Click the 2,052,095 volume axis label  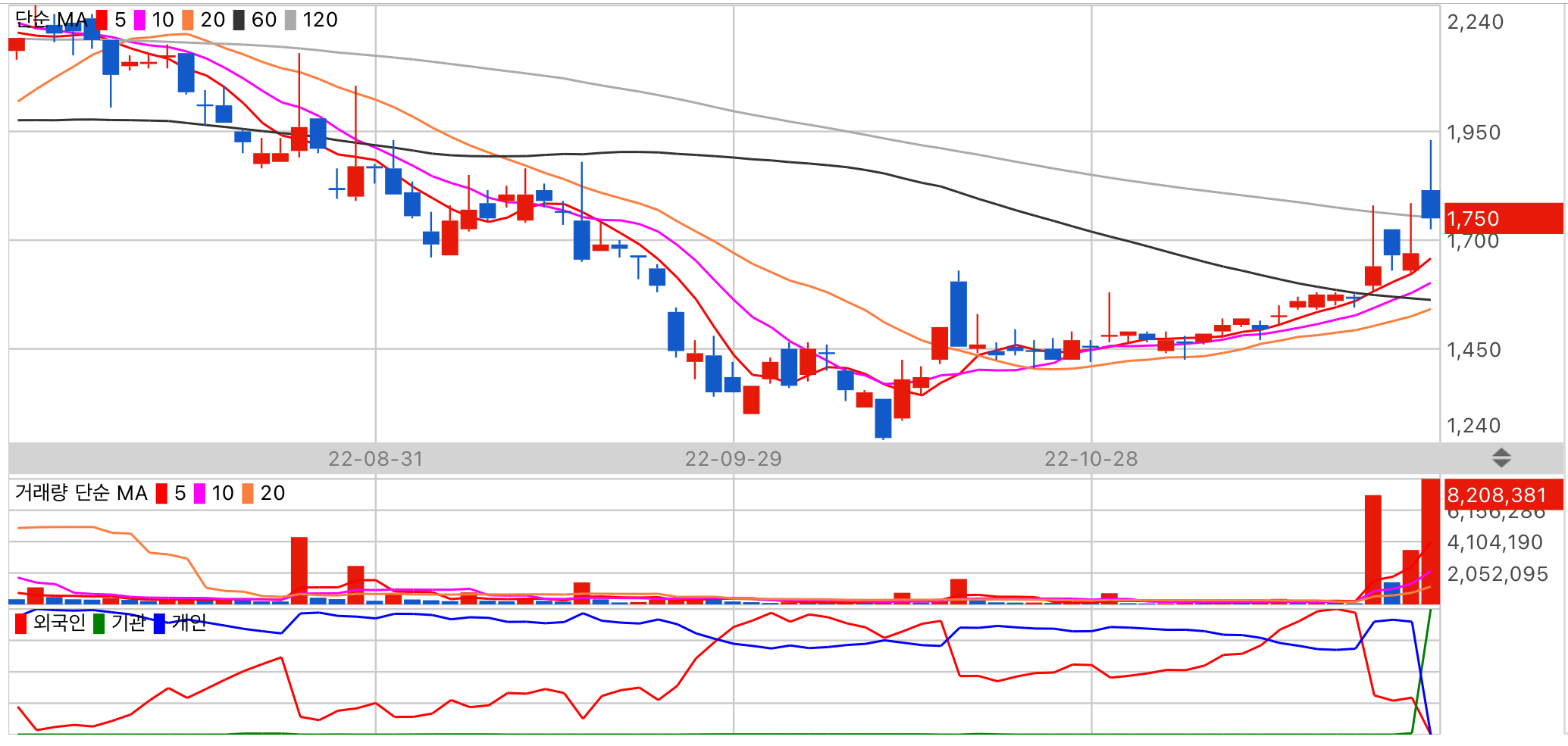tap(1497, 574)
